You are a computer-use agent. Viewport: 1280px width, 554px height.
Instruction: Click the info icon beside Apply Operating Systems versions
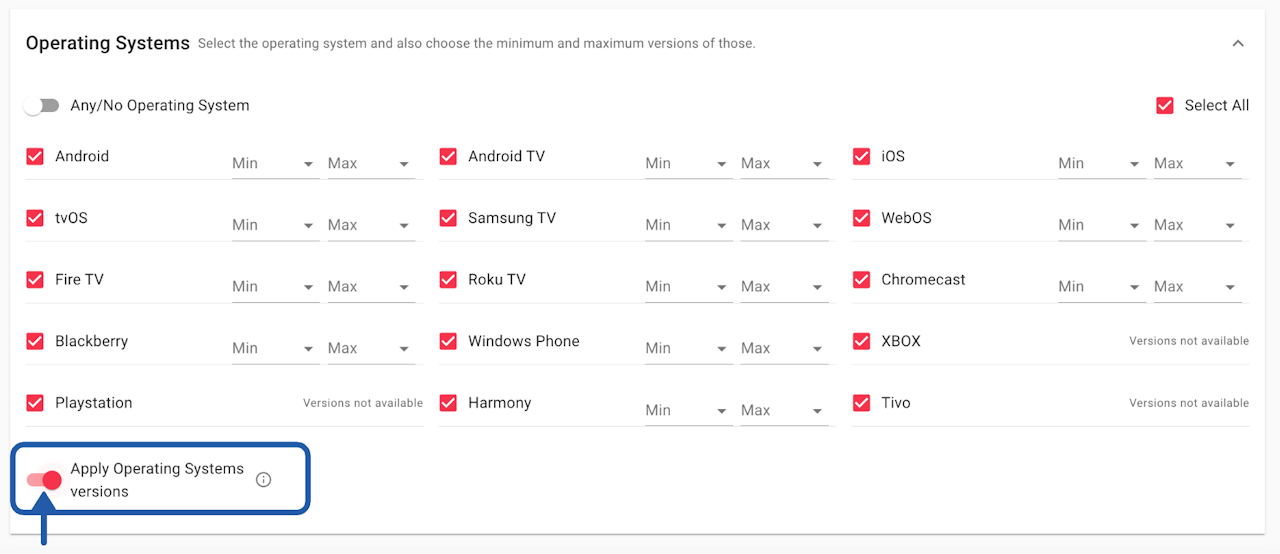pos(263,480)
